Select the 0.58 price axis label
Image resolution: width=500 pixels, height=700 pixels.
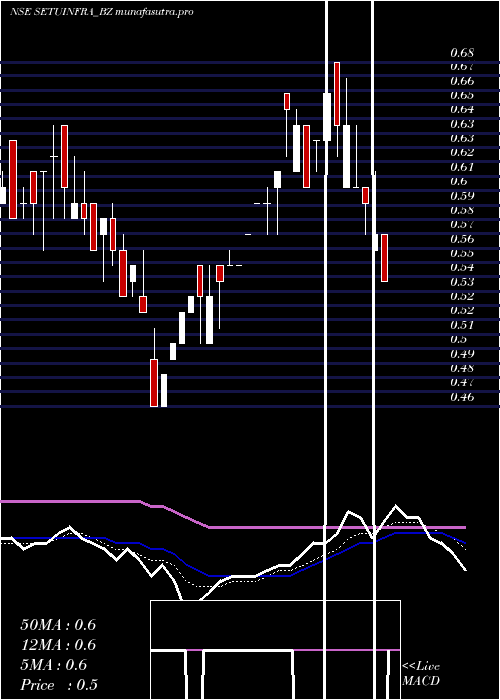(x=462, y=210)
